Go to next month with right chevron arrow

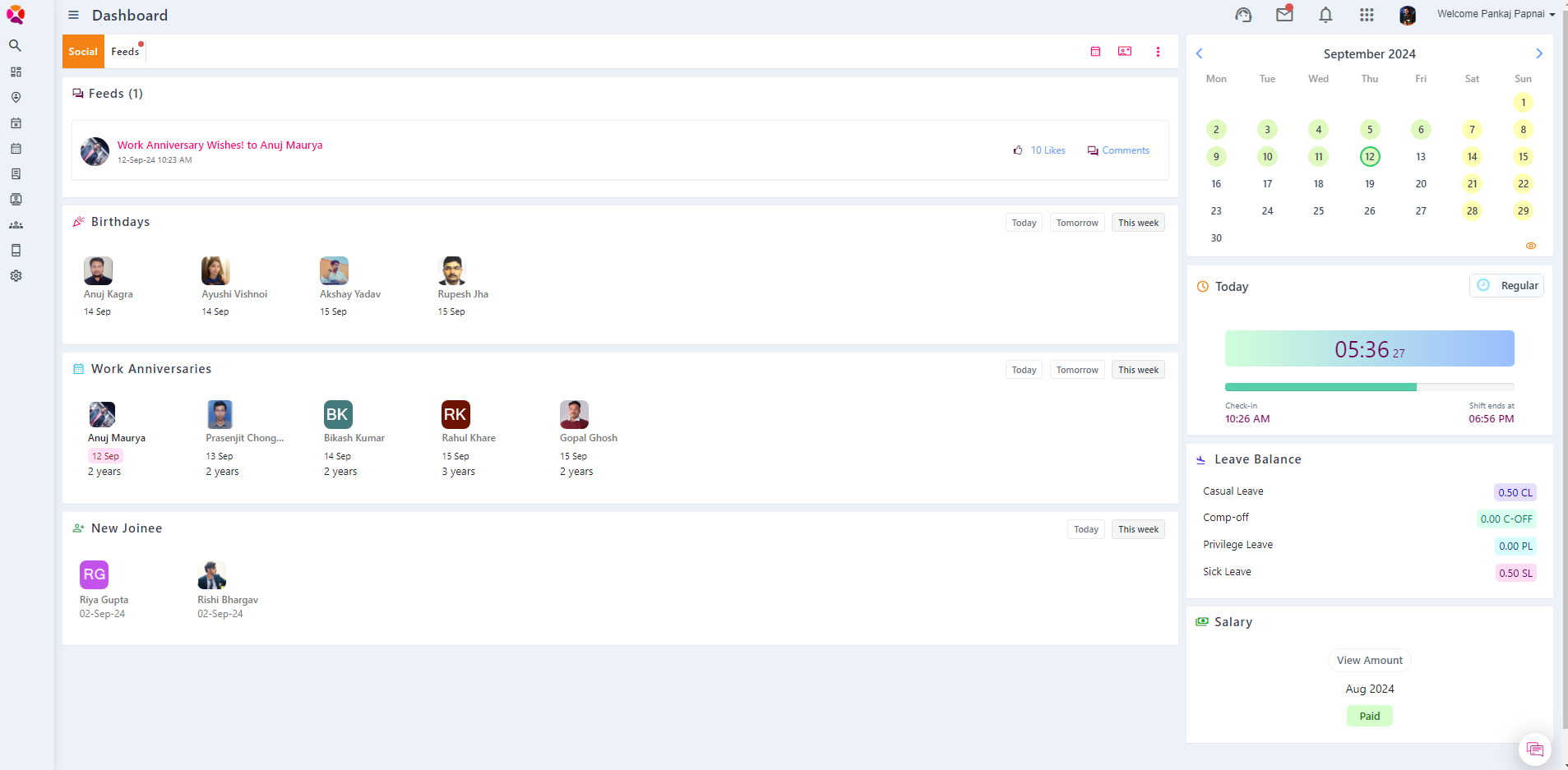1538,53
